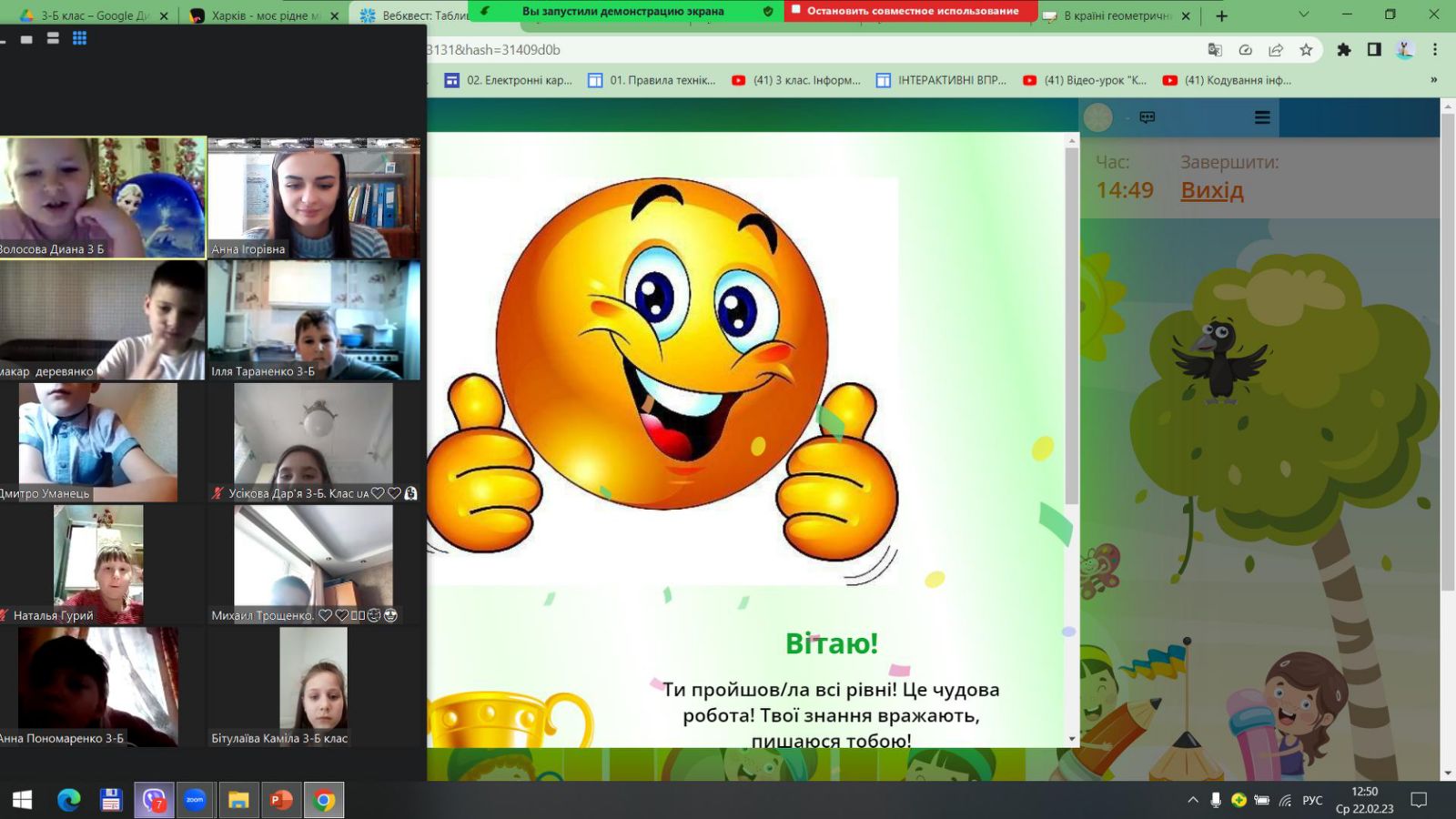The image size is (1456, 819).
Task: Open the save-disk app on taskbar
Action: pyautogui.click(x=111, y=800)
